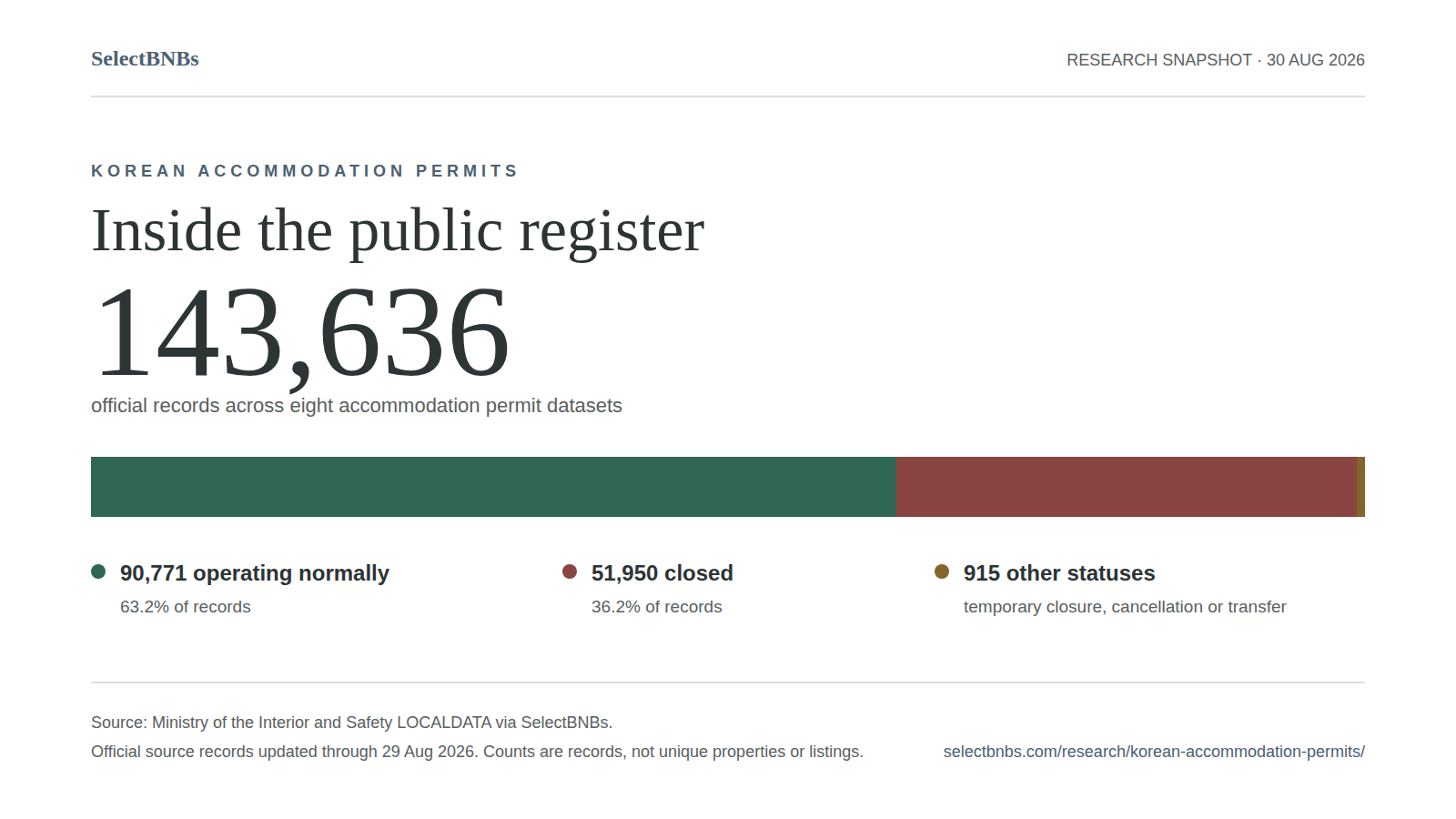Click the Research Snapshot date text
1456x819 pixels.
click(1216, 60)
